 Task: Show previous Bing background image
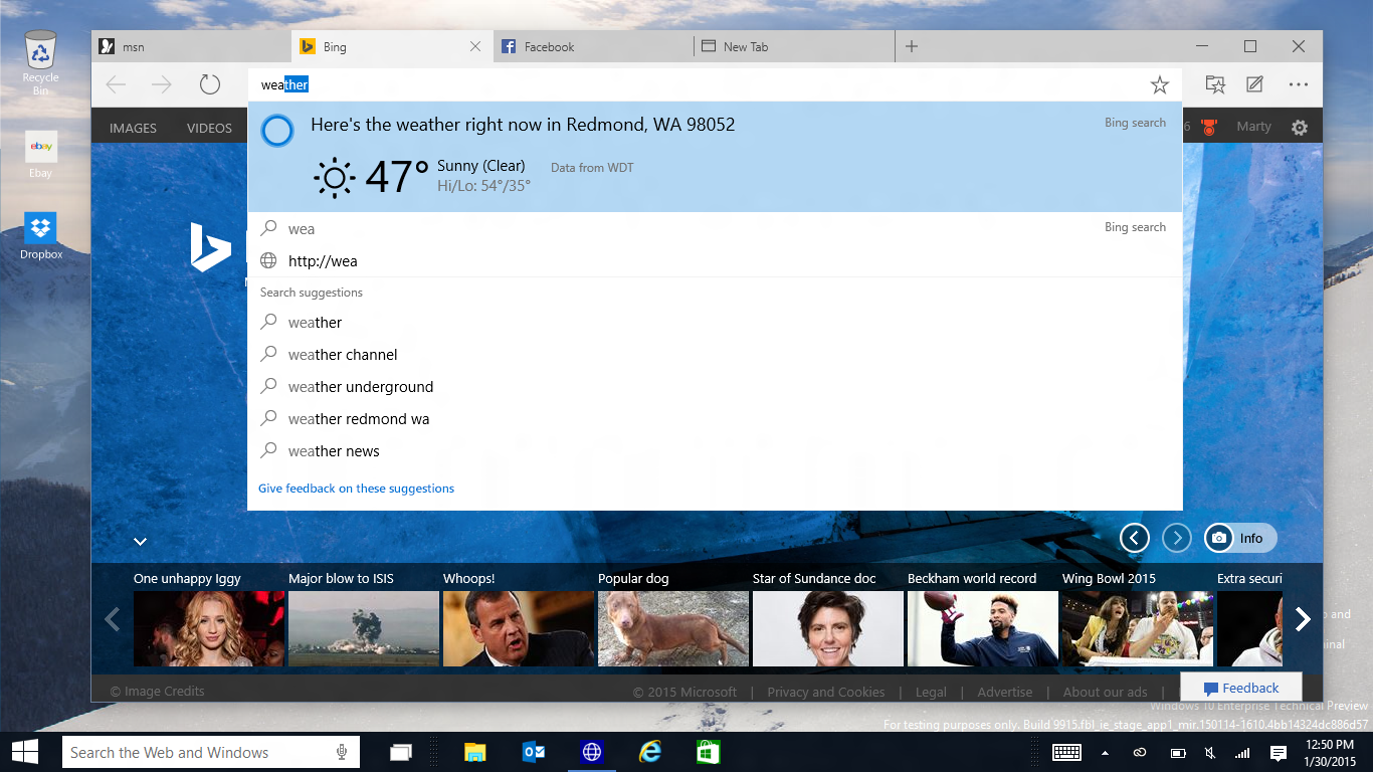(x=1134, y=538)
